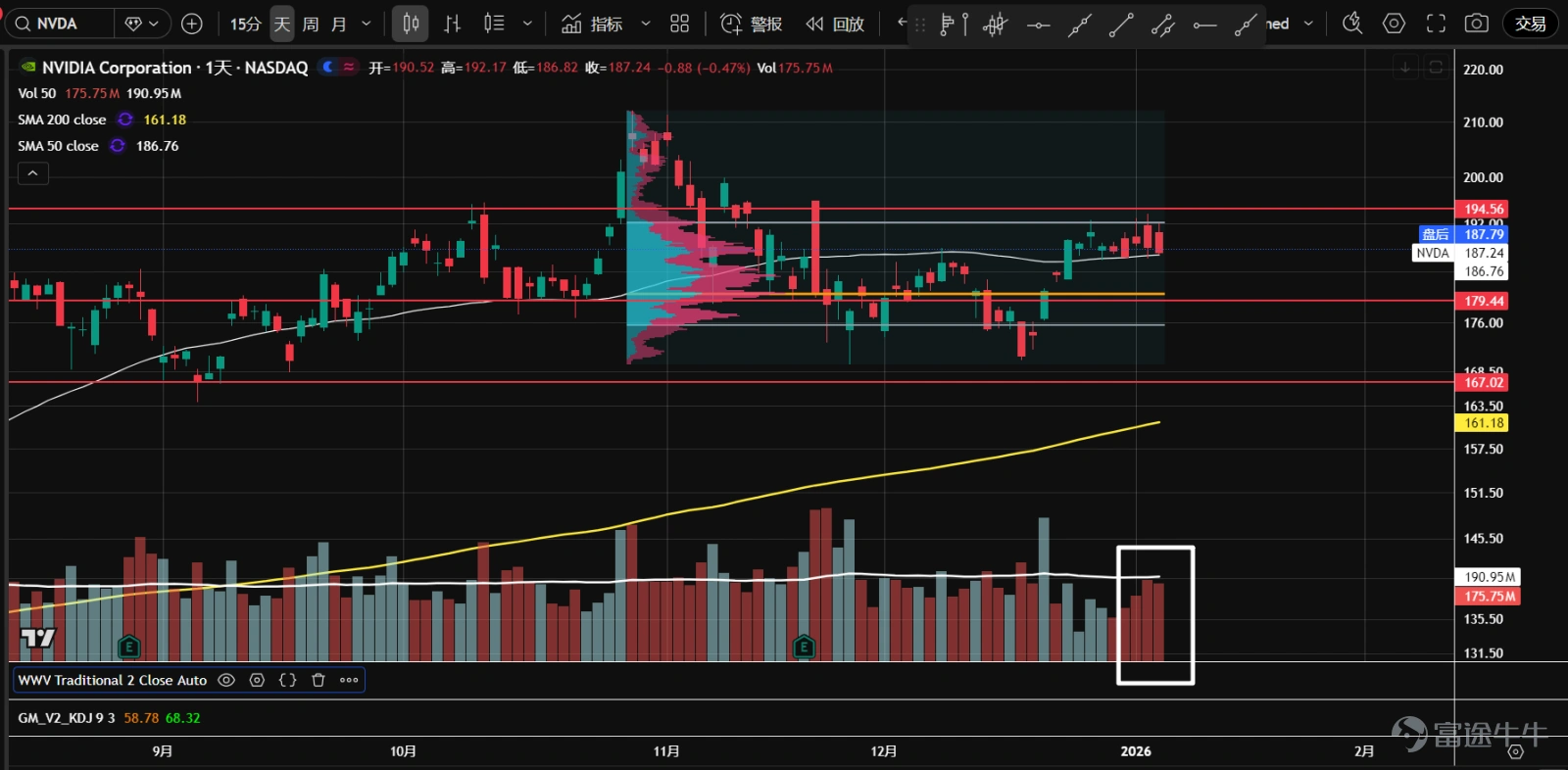
Task: Expand the chart style dropdown arrow
Action: [527, 24]
